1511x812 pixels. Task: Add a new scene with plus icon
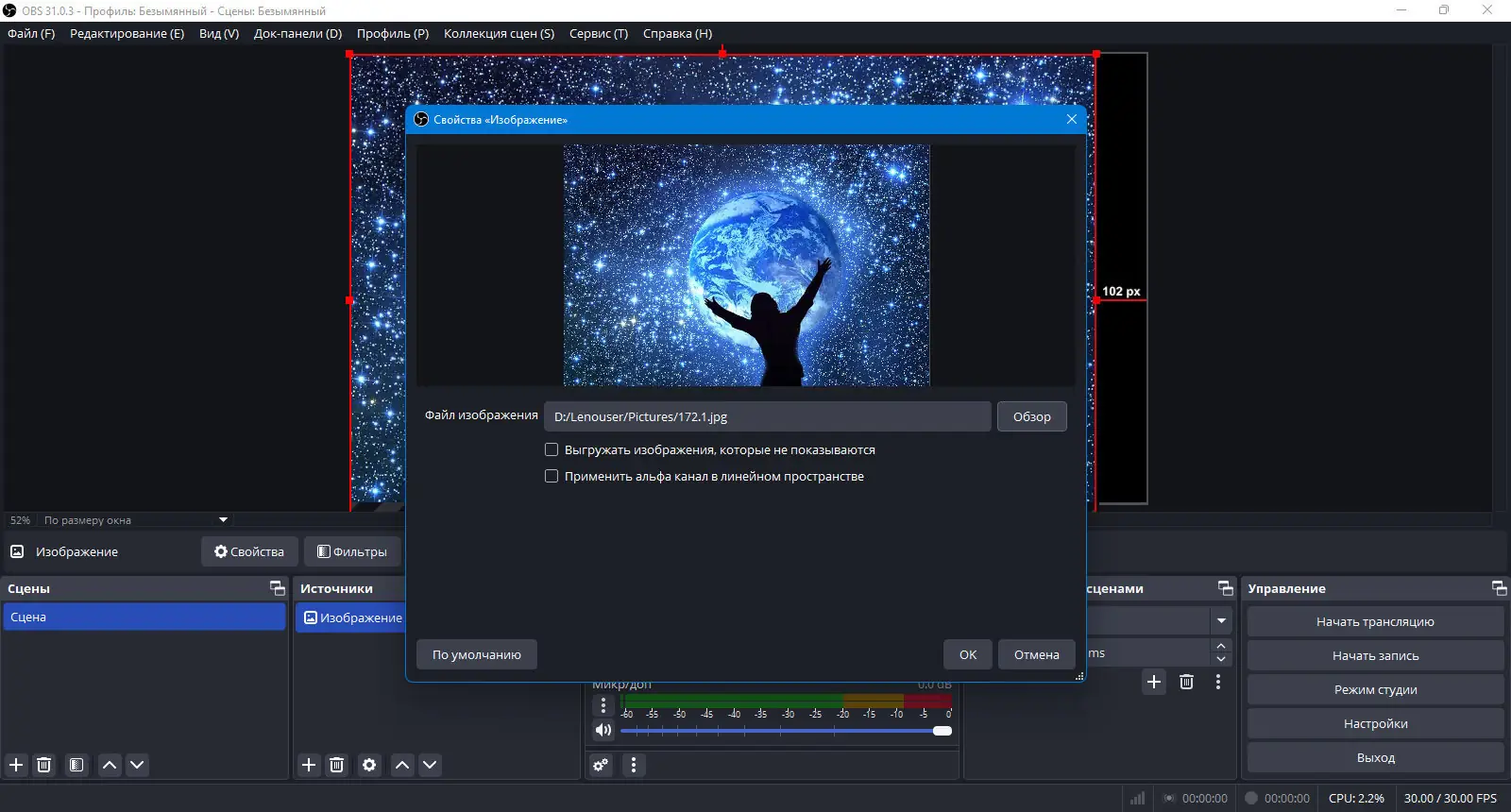[16, 765]
